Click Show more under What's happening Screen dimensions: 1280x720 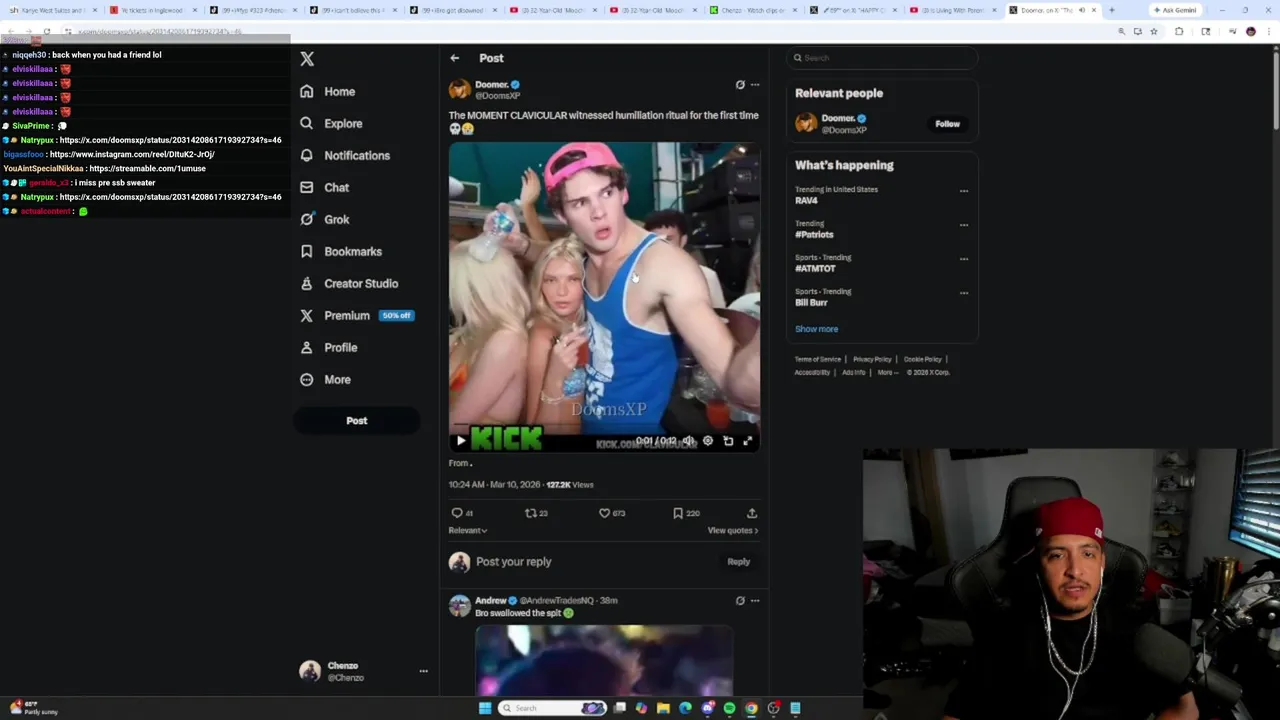(817, 329)
